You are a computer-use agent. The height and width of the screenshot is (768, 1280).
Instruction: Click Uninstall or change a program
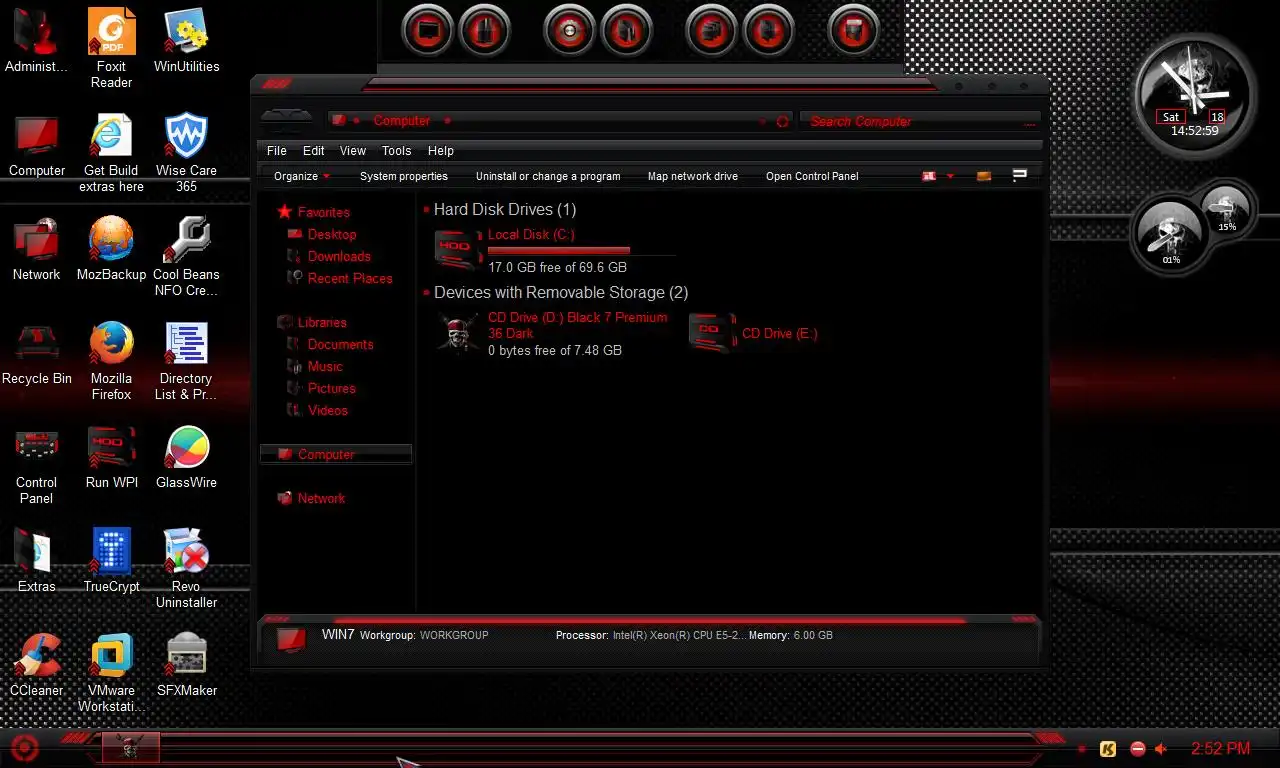548,176
